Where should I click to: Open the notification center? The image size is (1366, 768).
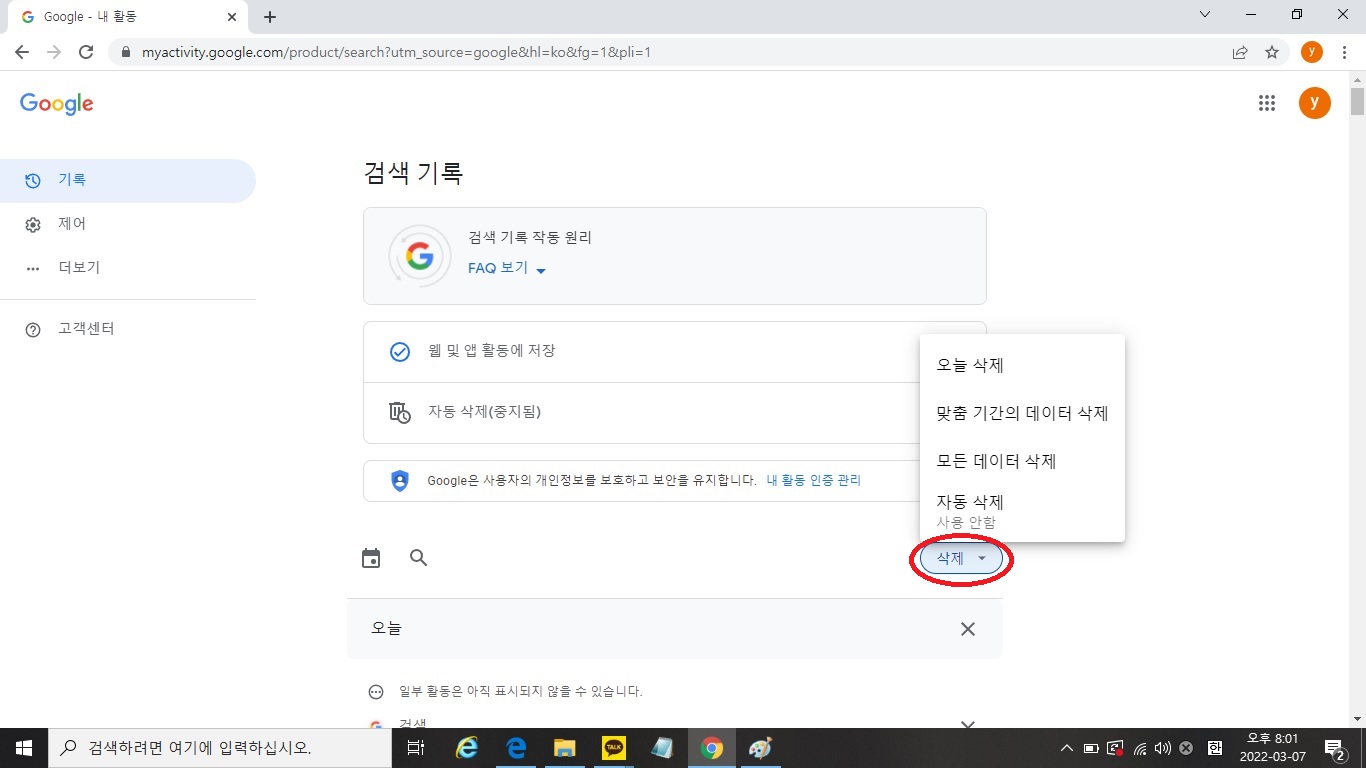pos(1335,748)
